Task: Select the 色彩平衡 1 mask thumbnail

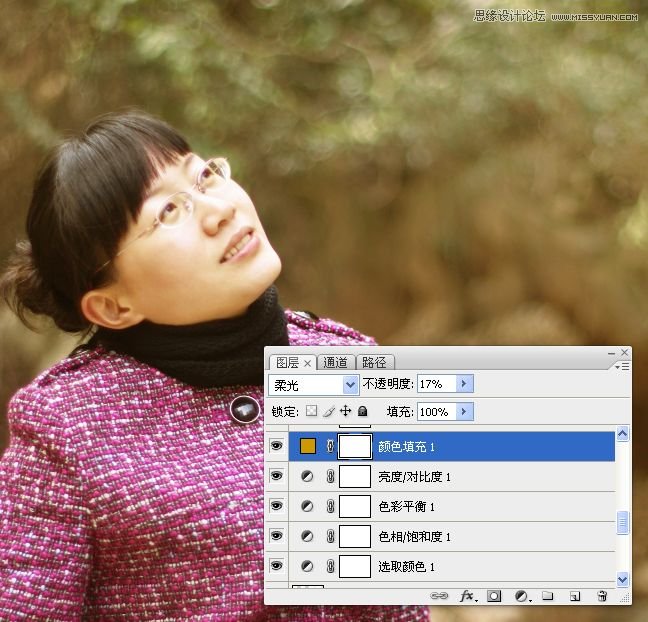Action: tap(355, 506)
